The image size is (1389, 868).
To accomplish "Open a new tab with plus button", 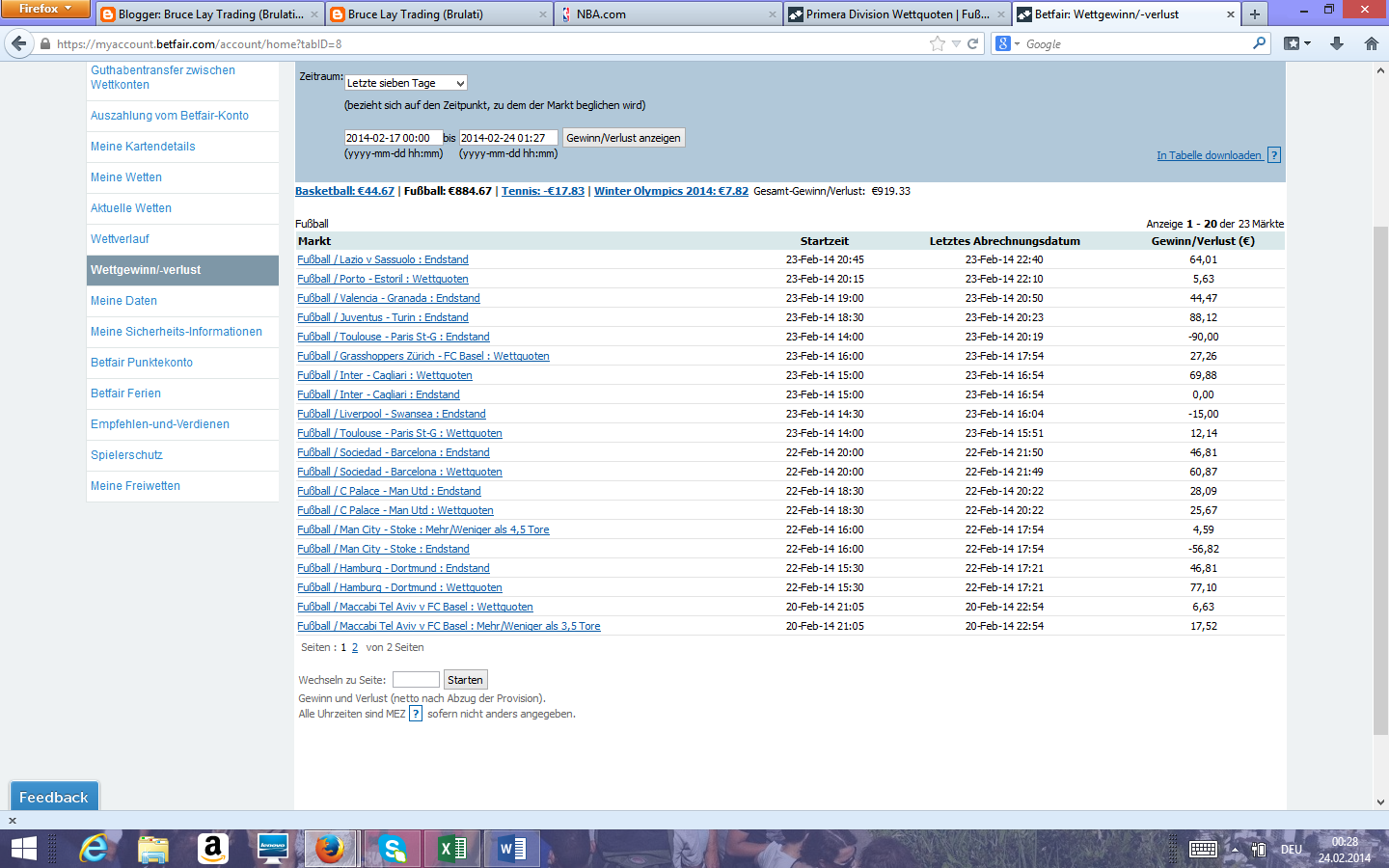I will 1255,14.
